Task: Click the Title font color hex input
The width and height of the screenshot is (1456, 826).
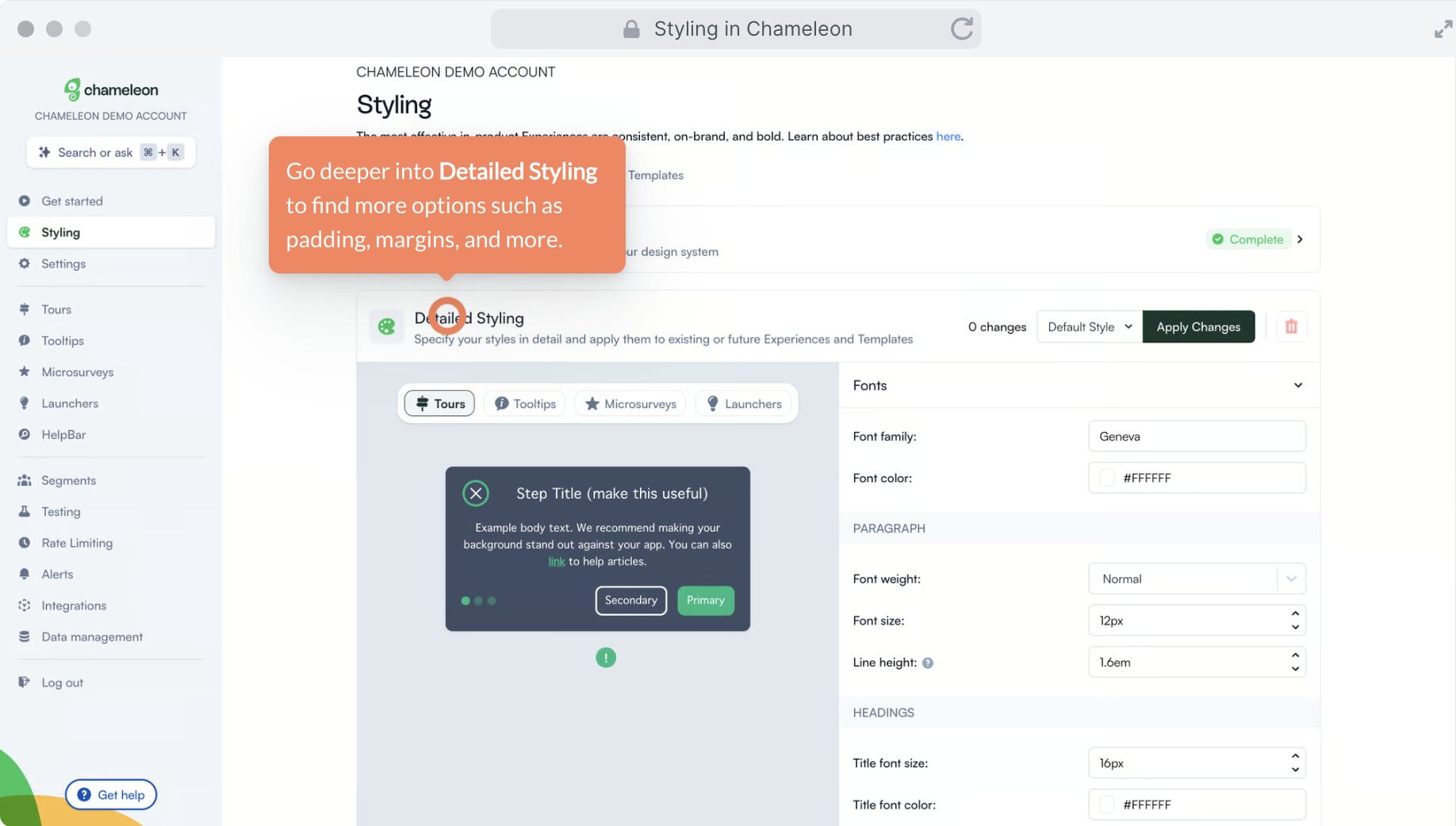Action: click(x=1197, y=805)
